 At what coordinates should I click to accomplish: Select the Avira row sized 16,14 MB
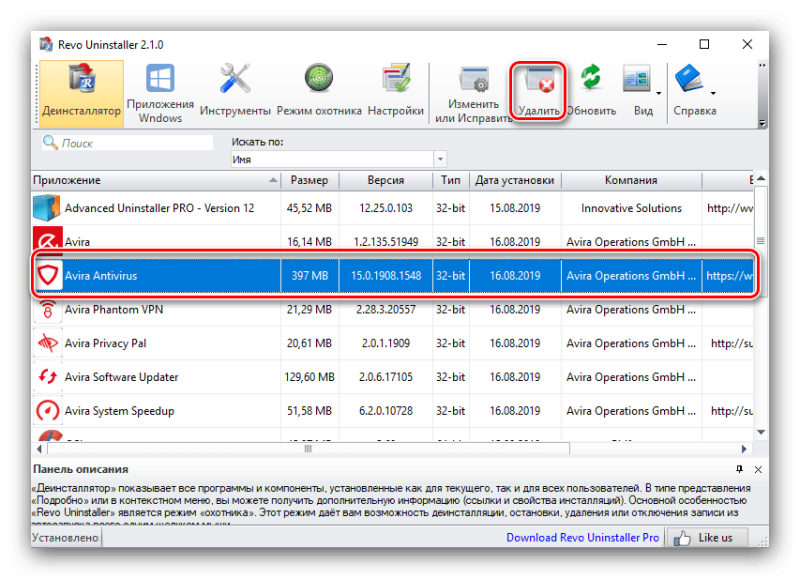tap(393, 242)
